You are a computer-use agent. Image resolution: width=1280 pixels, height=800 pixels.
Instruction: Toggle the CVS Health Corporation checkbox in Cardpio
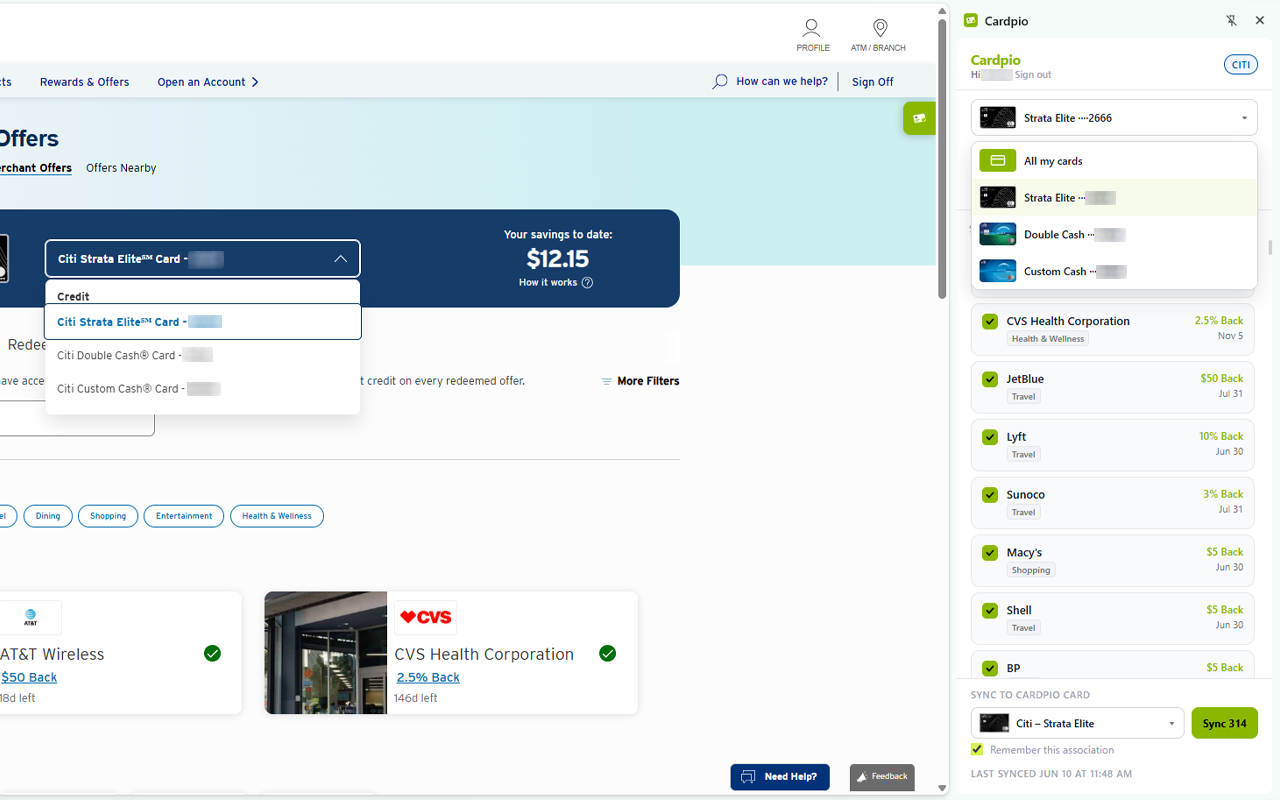tap(990, 322)
